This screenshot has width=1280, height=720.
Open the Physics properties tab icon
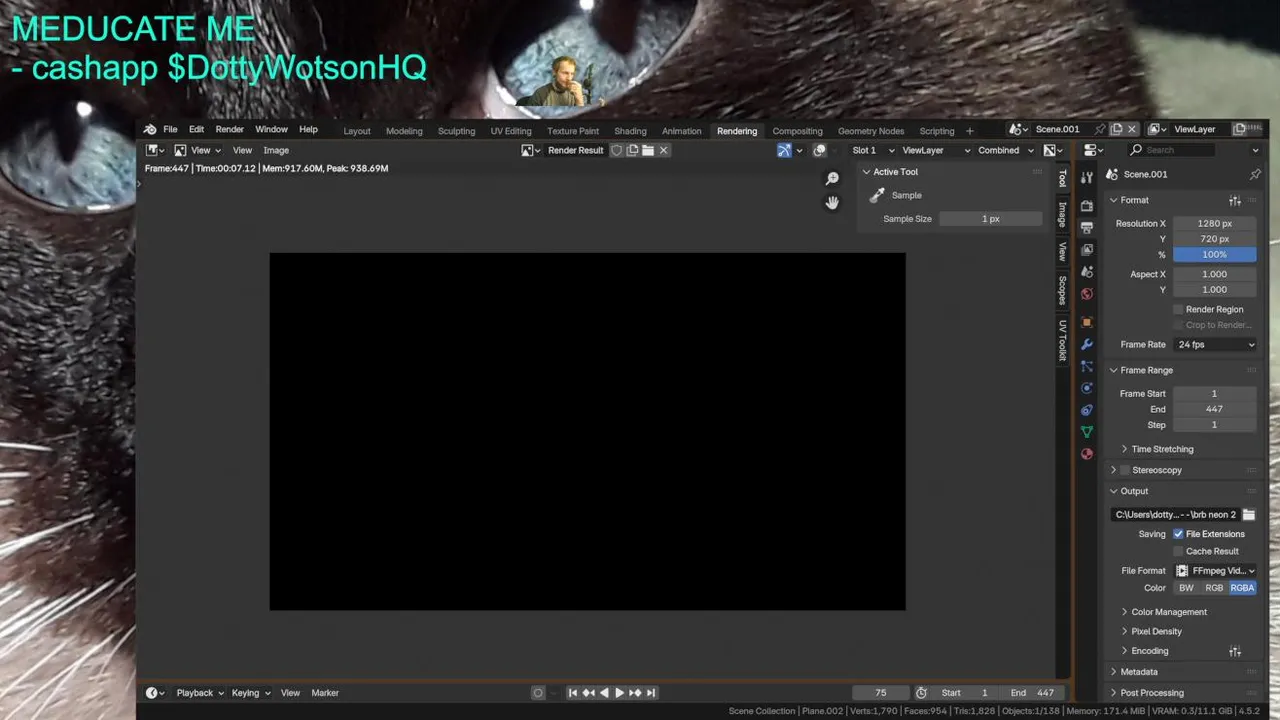(1087, 388)
